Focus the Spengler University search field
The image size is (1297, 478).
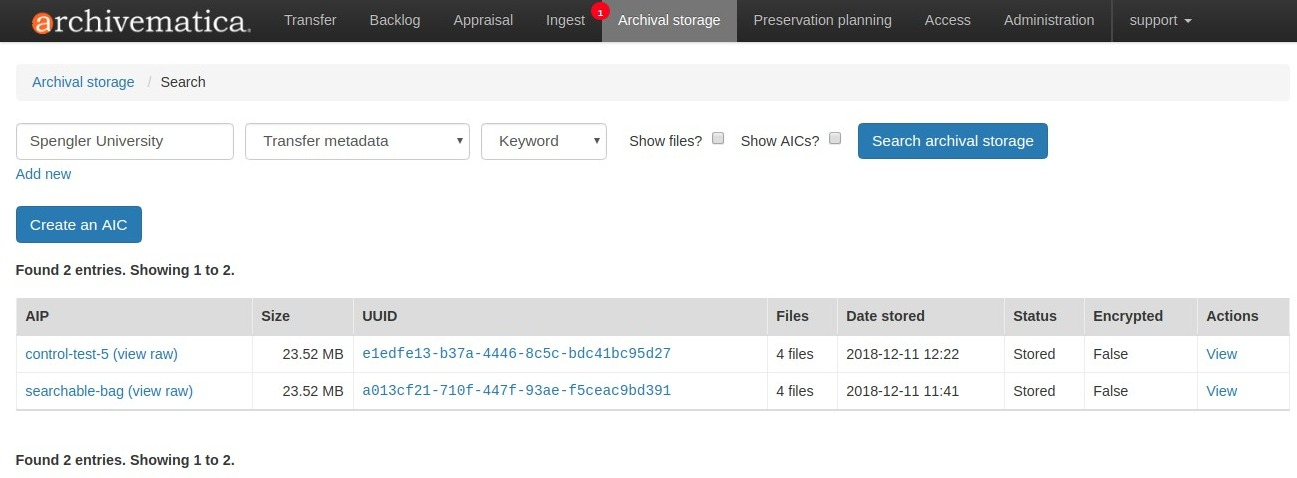click(x=125, y=141)
